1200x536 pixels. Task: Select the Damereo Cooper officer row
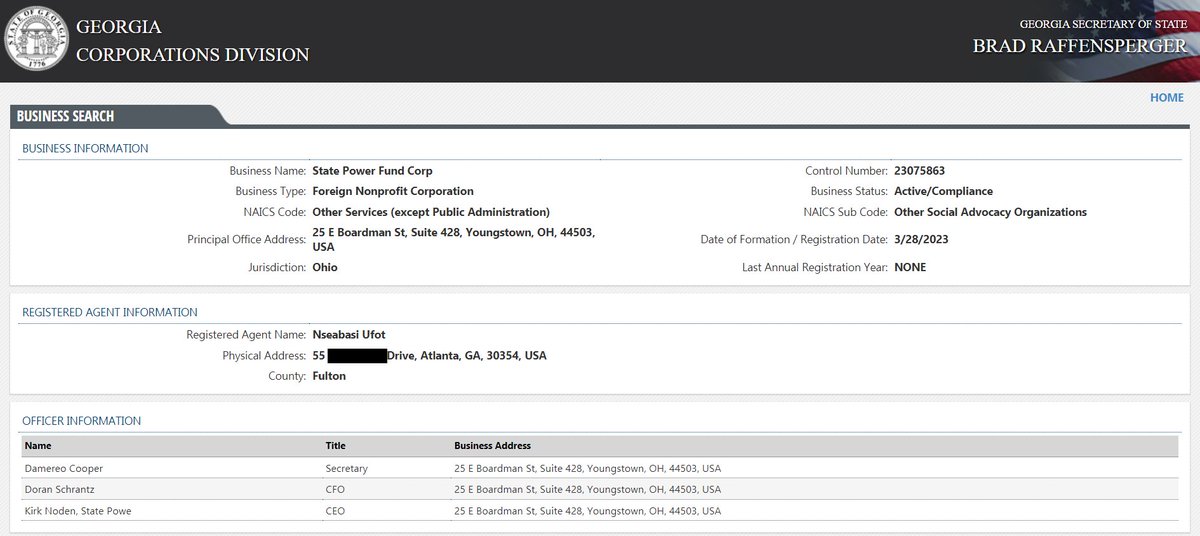point(64,468)
